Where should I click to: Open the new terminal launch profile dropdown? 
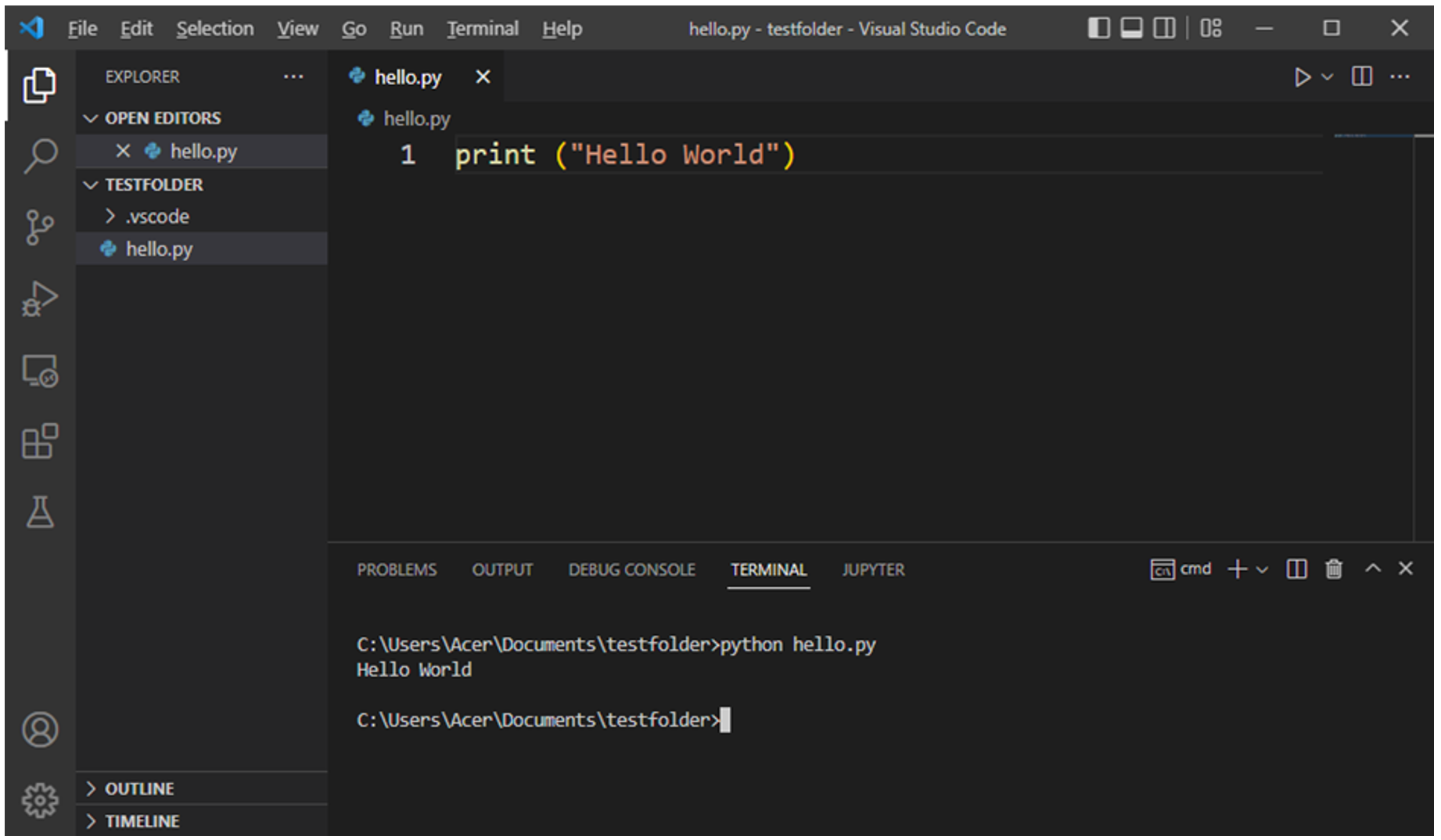(x=1262, y=570)
